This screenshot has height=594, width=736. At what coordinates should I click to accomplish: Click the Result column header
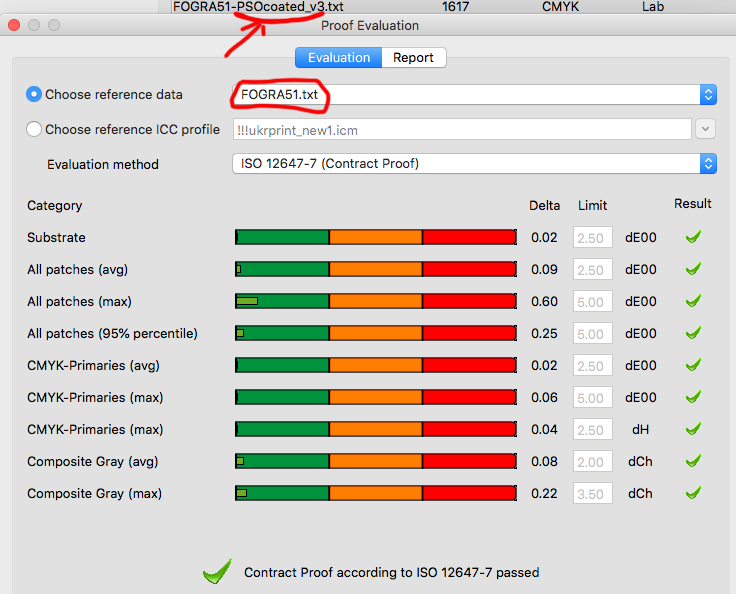pyautogui.click(x=693, y=204)
